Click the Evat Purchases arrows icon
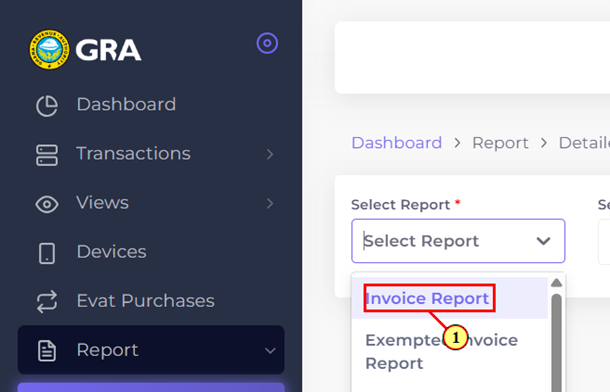 (x=47, y=302)
